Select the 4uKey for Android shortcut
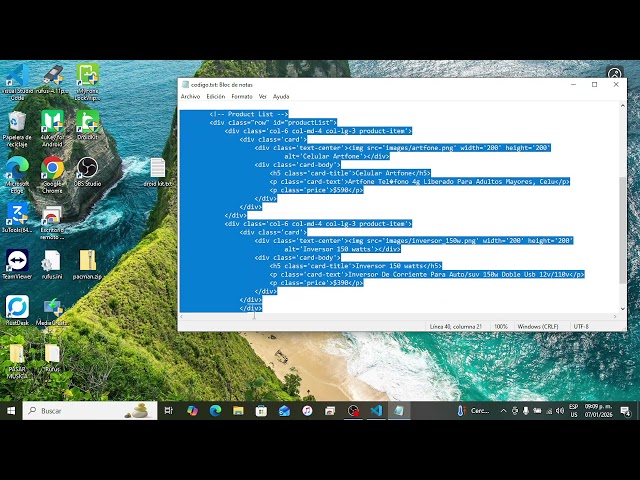640x480 pixels. 52,129
